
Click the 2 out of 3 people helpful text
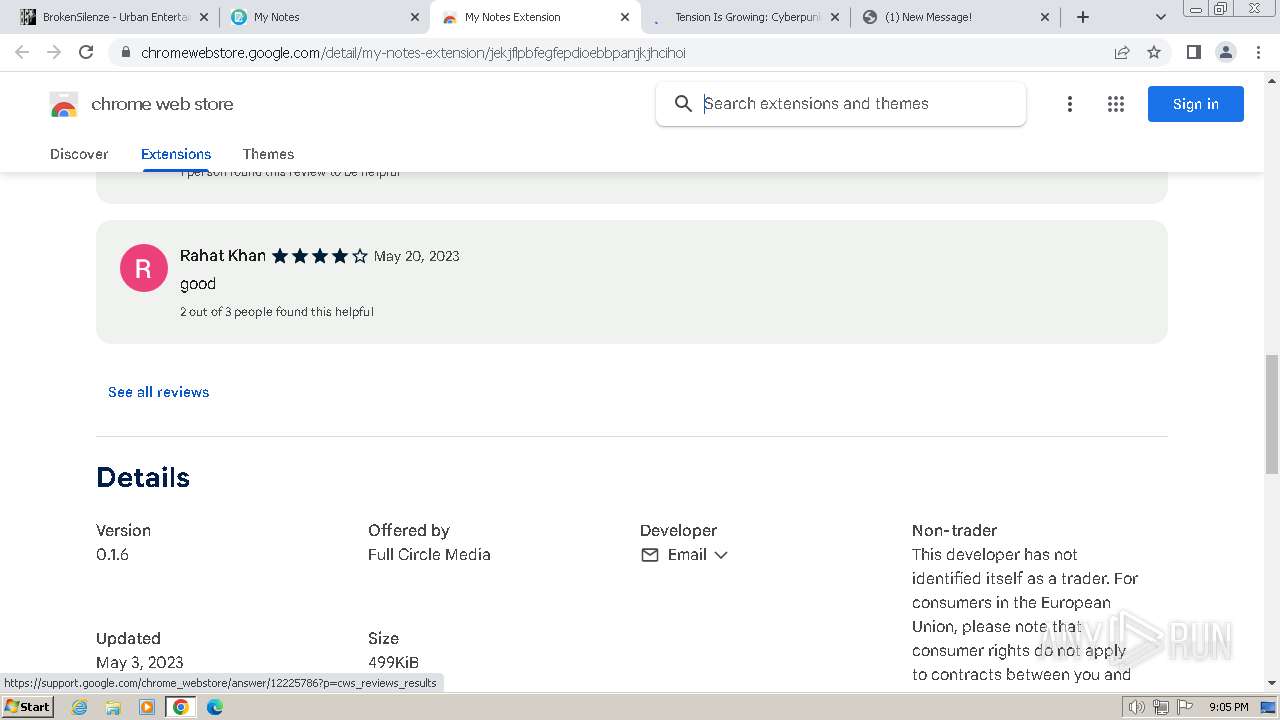(x=277, y=312)
